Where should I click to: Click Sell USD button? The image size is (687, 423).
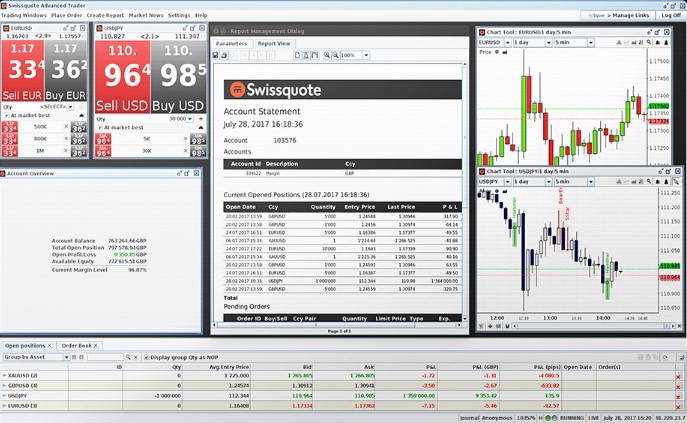click(122, 77)
